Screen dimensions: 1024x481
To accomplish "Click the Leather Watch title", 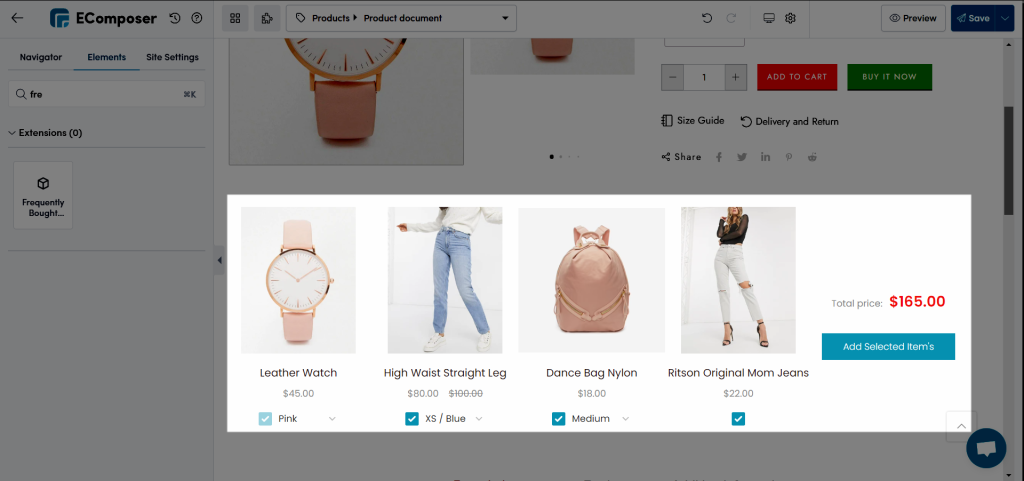I will coord(298,373).
